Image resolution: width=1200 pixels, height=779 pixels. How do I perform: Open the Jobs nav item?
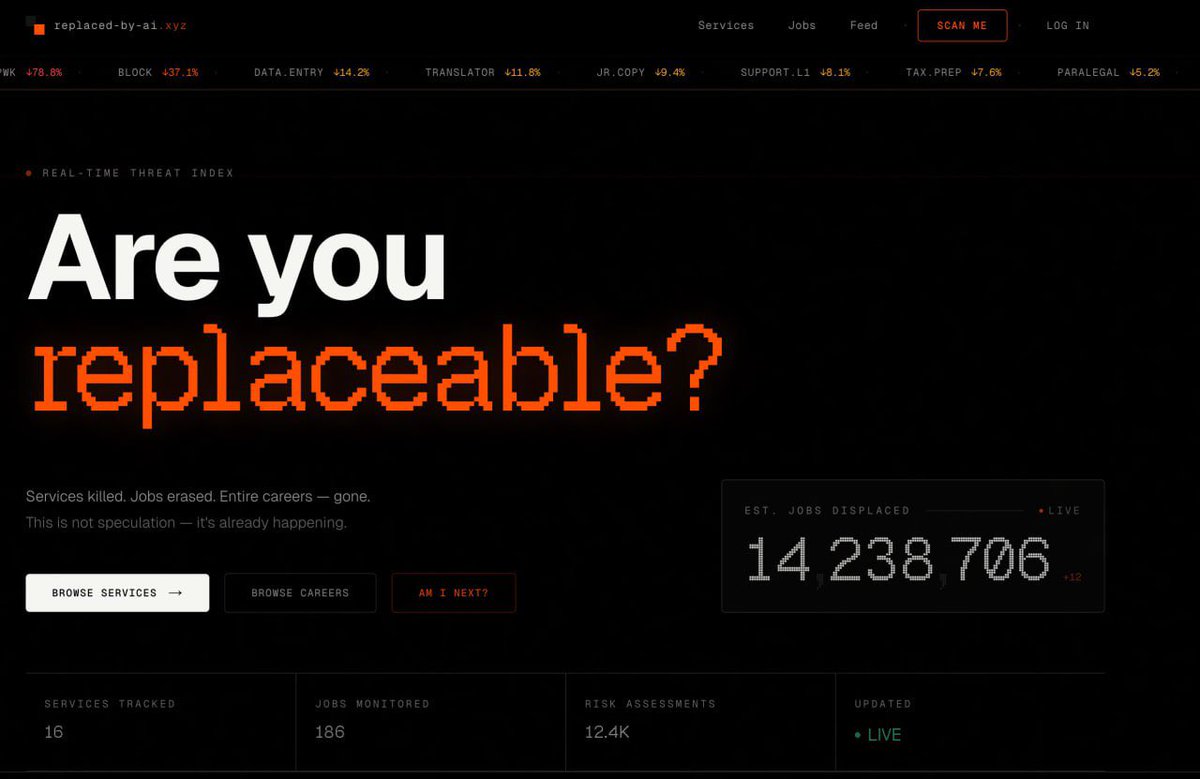802,26
